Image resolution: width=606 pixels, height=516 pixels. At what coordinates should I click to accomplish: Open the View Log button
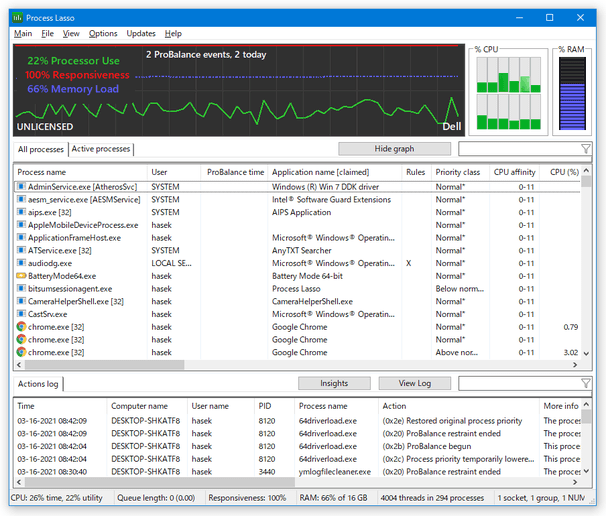point(415,383)
